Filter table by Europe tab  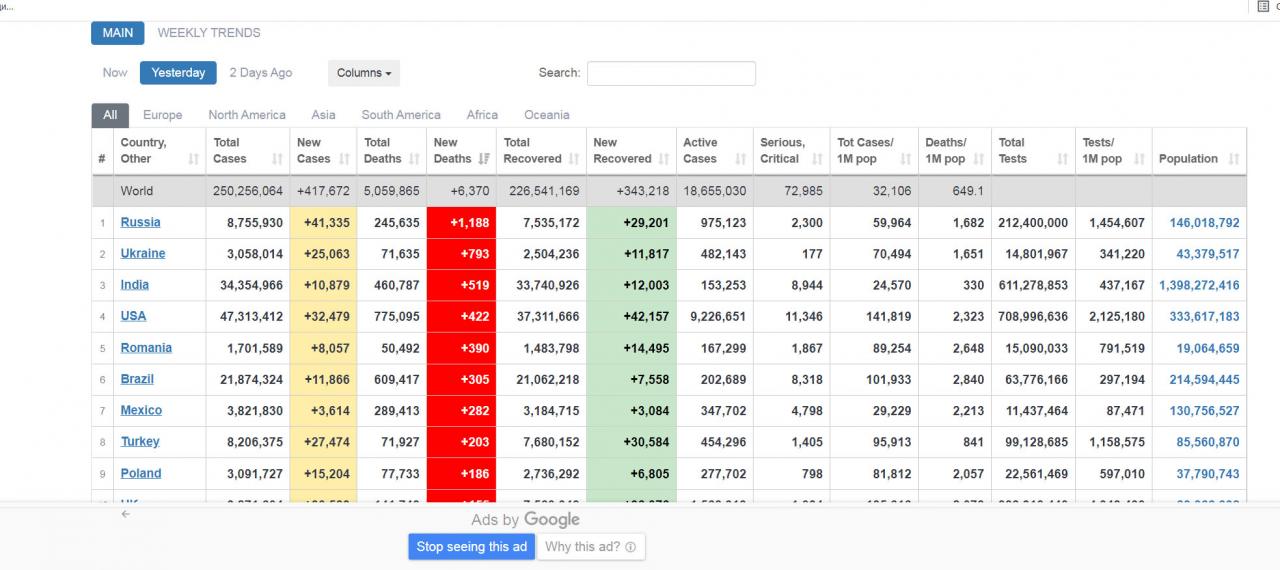pyautogui.click(x=163, y=115)
